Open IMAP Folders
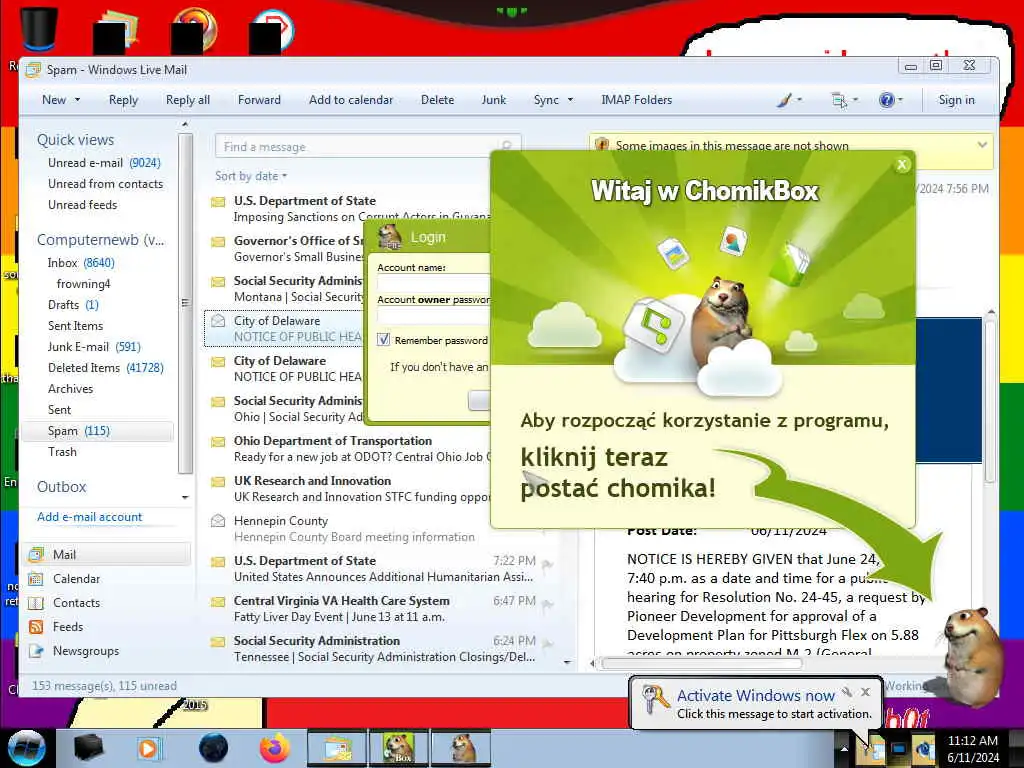The image size is (1024, 768). click(x=637, y=100)
